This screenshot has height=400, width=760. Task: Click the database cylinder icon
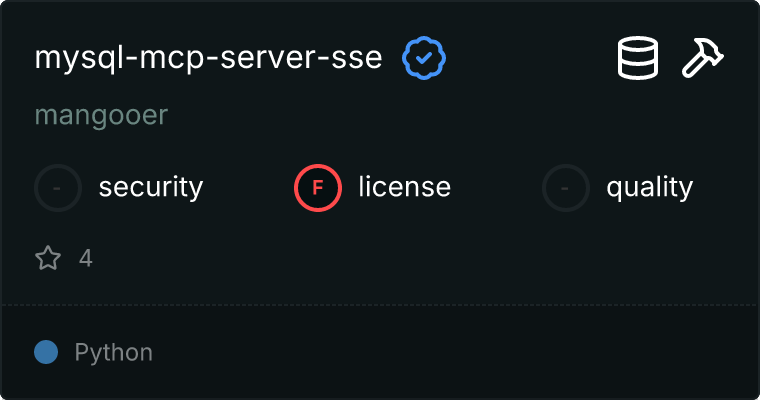tap(637, 59)
